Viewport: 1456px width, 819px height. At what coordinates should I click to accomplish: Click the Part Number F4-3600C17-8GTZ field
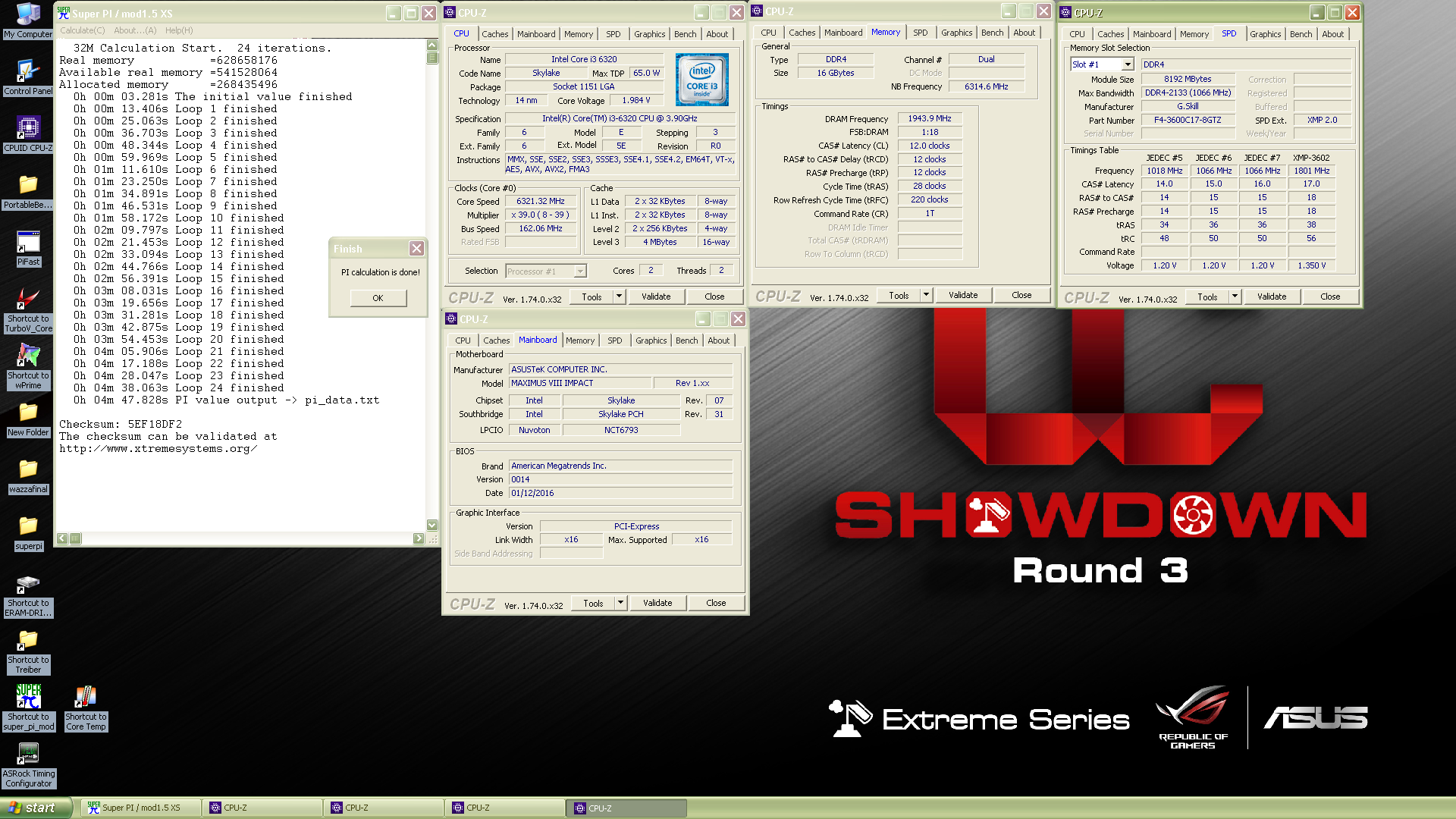pos(1188,120)
